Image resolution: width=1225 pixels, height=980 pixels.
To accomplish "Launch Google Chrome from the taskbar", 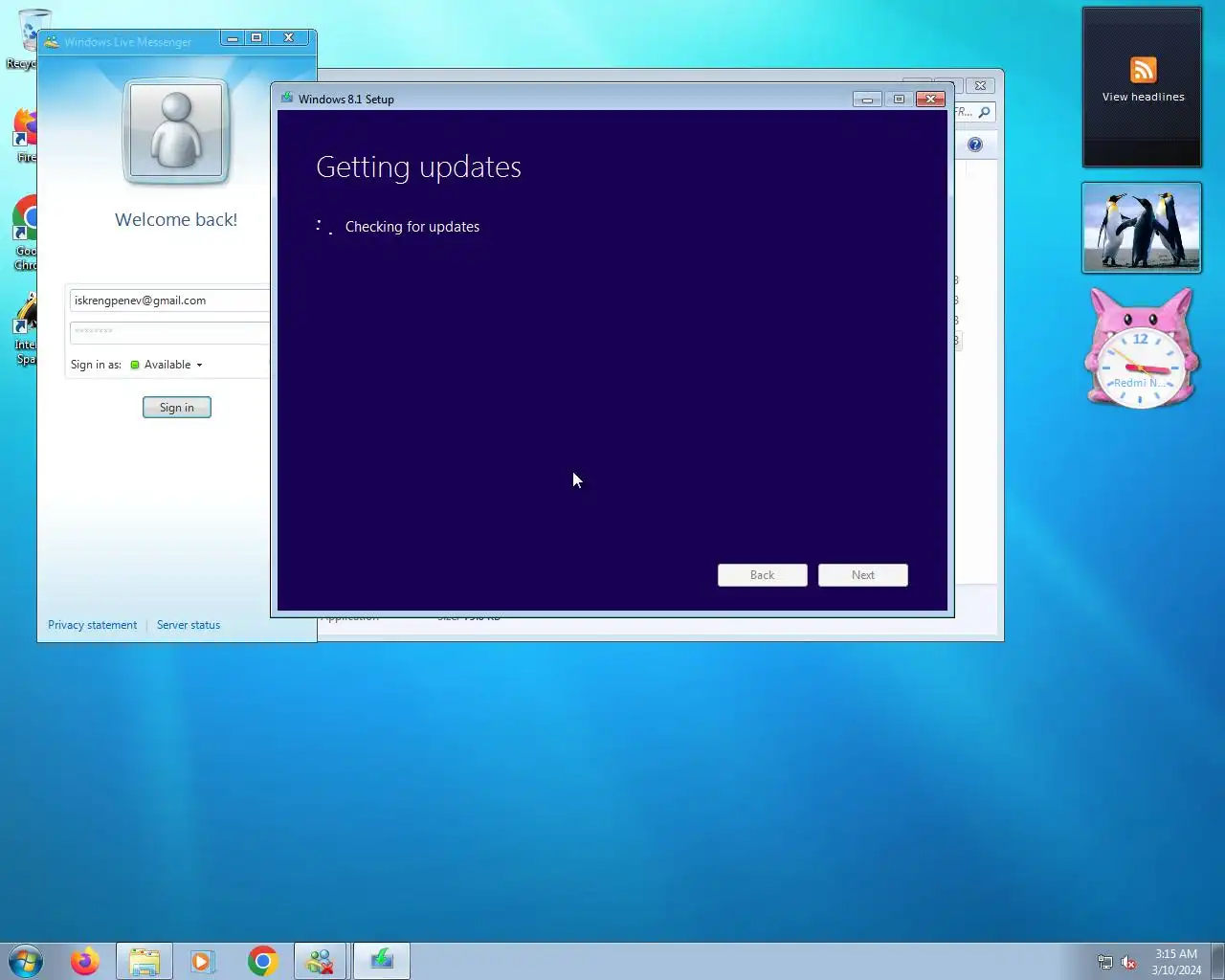I will pyautogui.click(x=262, y=961).
